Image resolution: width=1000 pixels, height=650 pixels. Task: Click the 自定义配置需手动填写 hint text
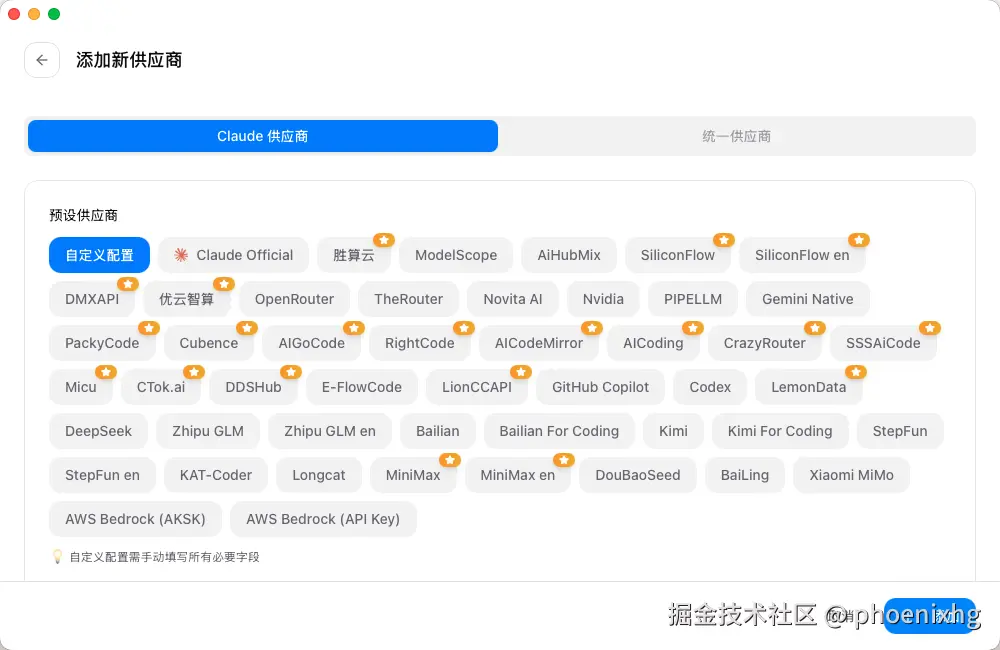165,557
